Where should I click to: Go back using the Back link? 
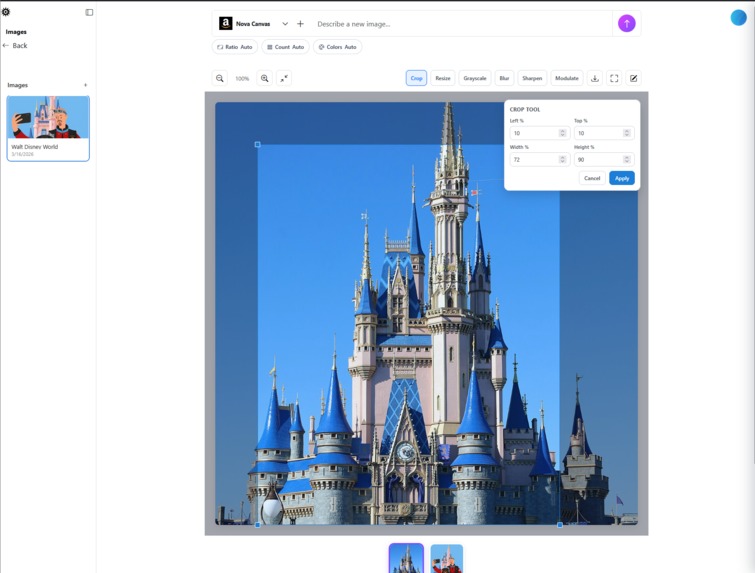pos(15,45)
